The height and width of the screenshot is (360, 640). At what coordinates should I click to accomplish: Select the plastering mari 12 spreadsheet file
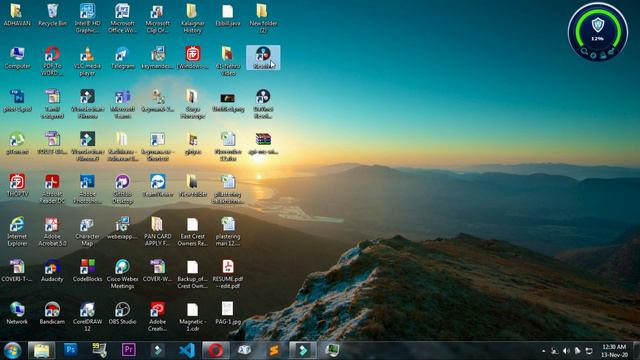tap(228, 231)
